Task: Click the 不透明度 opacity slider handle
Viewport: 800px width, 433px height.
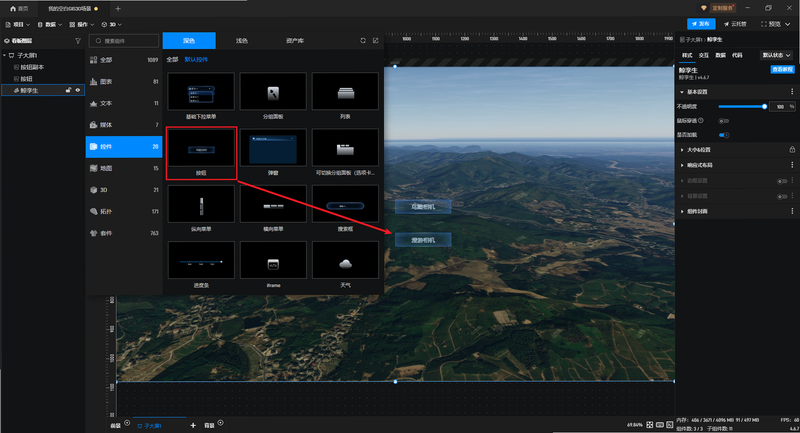Action: pyautogui.click(x=764, y=107)
